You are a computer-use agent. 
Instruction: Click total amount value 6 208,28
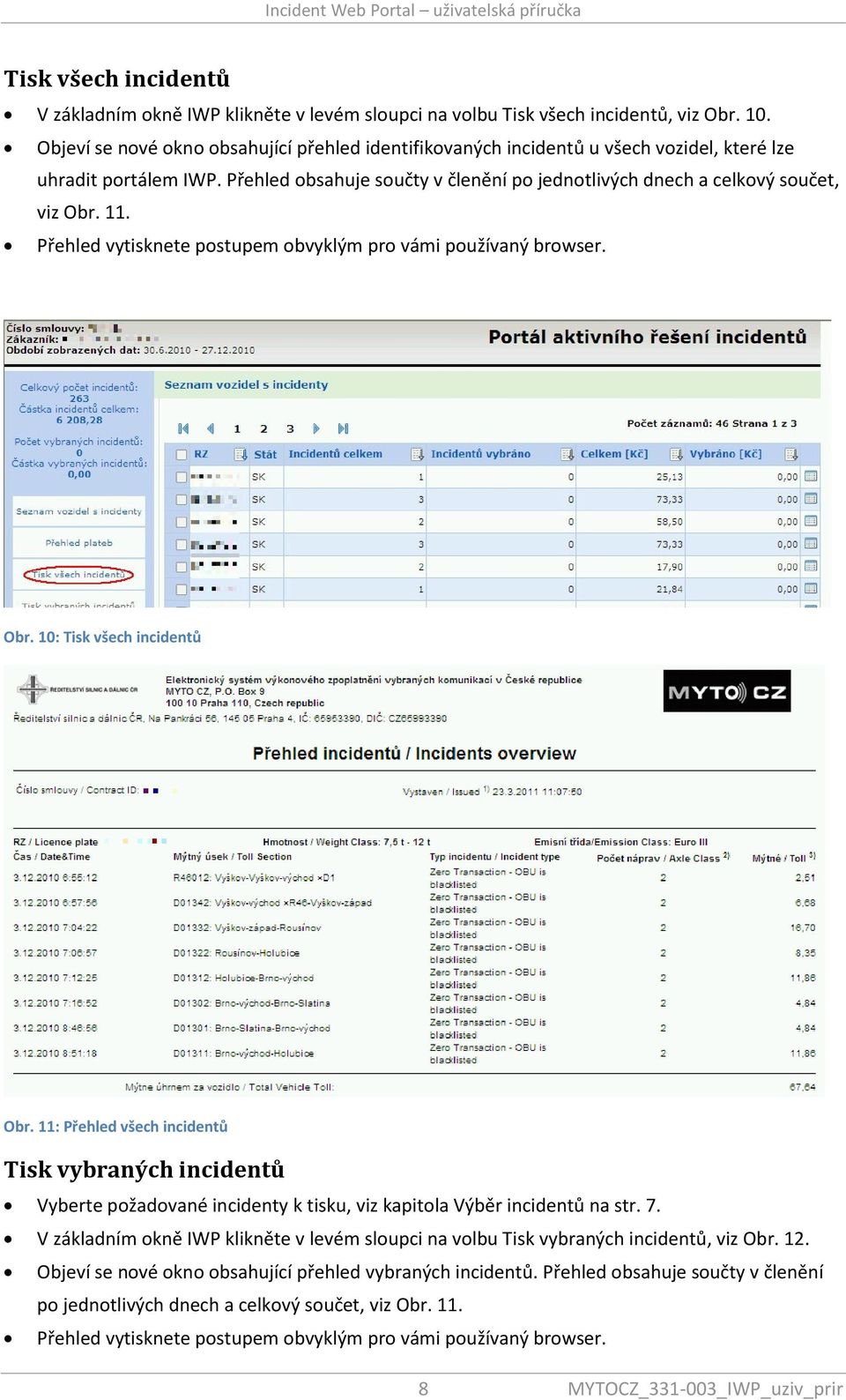(x=79, y=420)
